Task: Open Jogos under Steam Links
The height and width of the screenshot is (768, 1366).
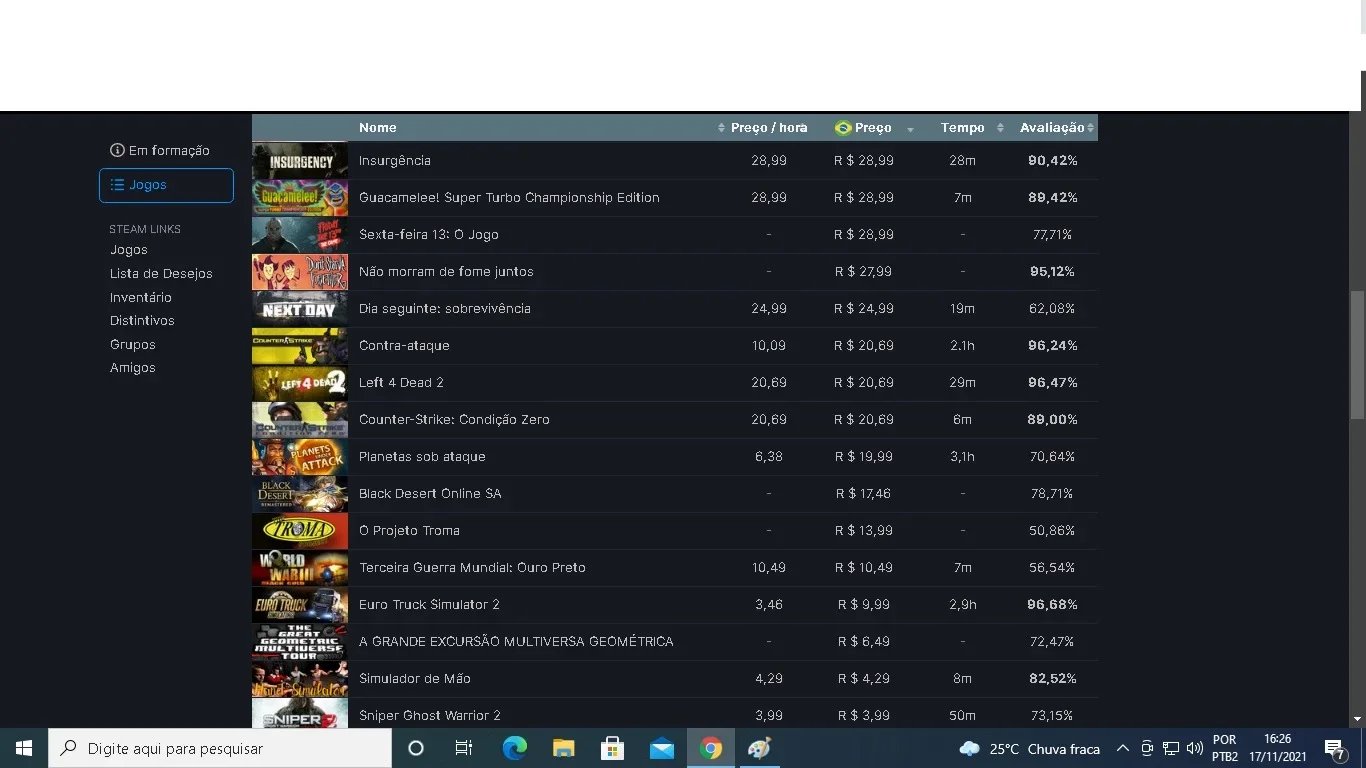Action: tap(129, 250)
